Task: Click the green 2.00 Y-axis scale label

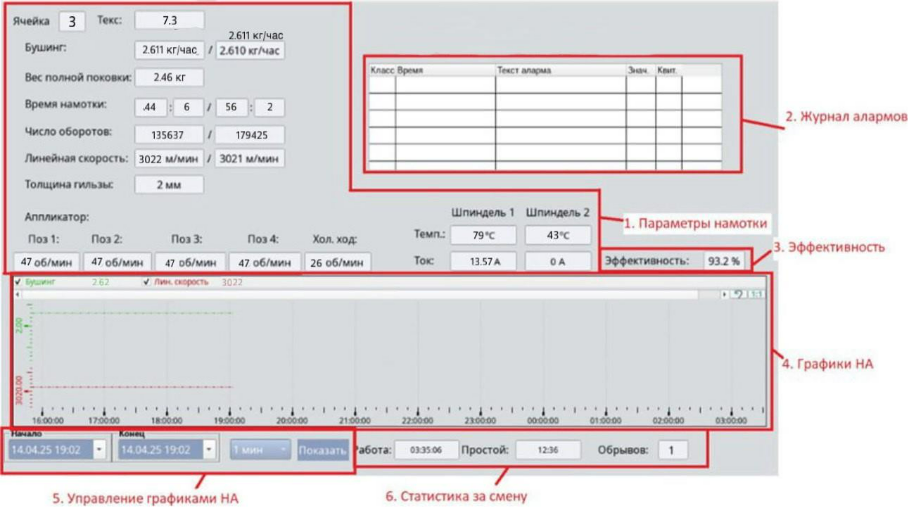Action: [x=19, y=325]
